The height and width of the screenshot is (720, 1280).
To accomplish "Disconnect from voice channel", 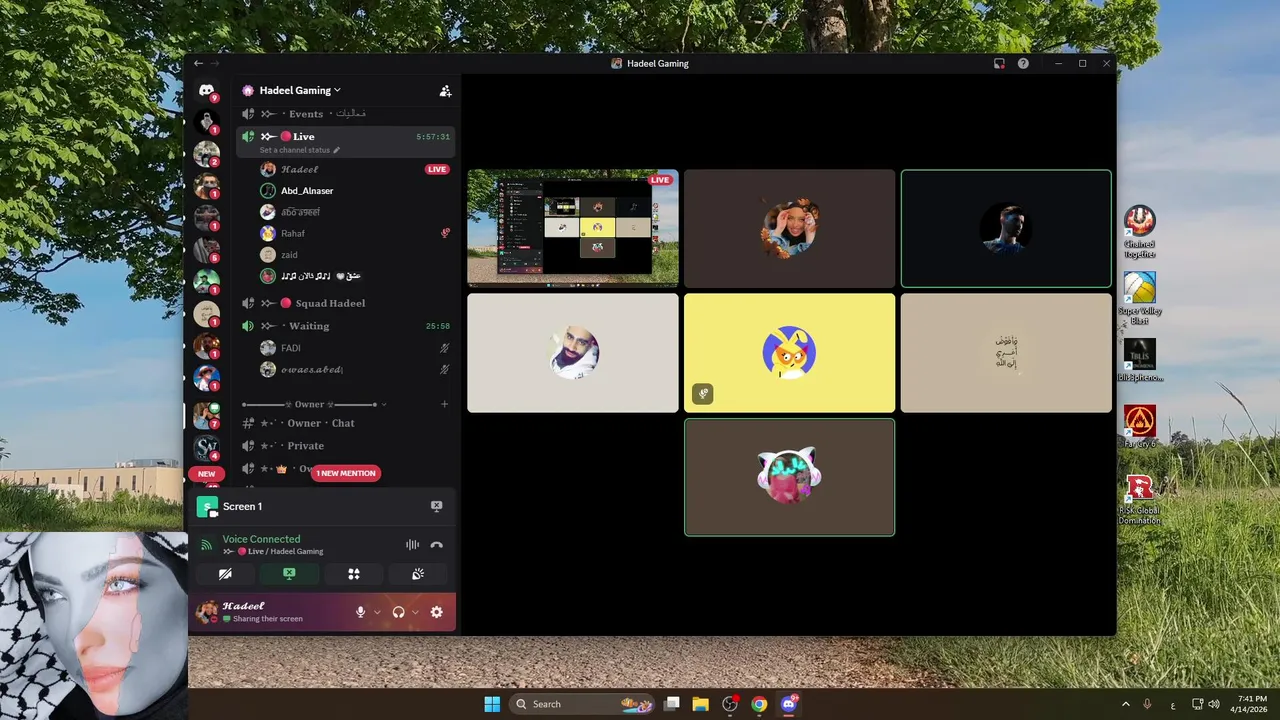I will coord(436,545).
